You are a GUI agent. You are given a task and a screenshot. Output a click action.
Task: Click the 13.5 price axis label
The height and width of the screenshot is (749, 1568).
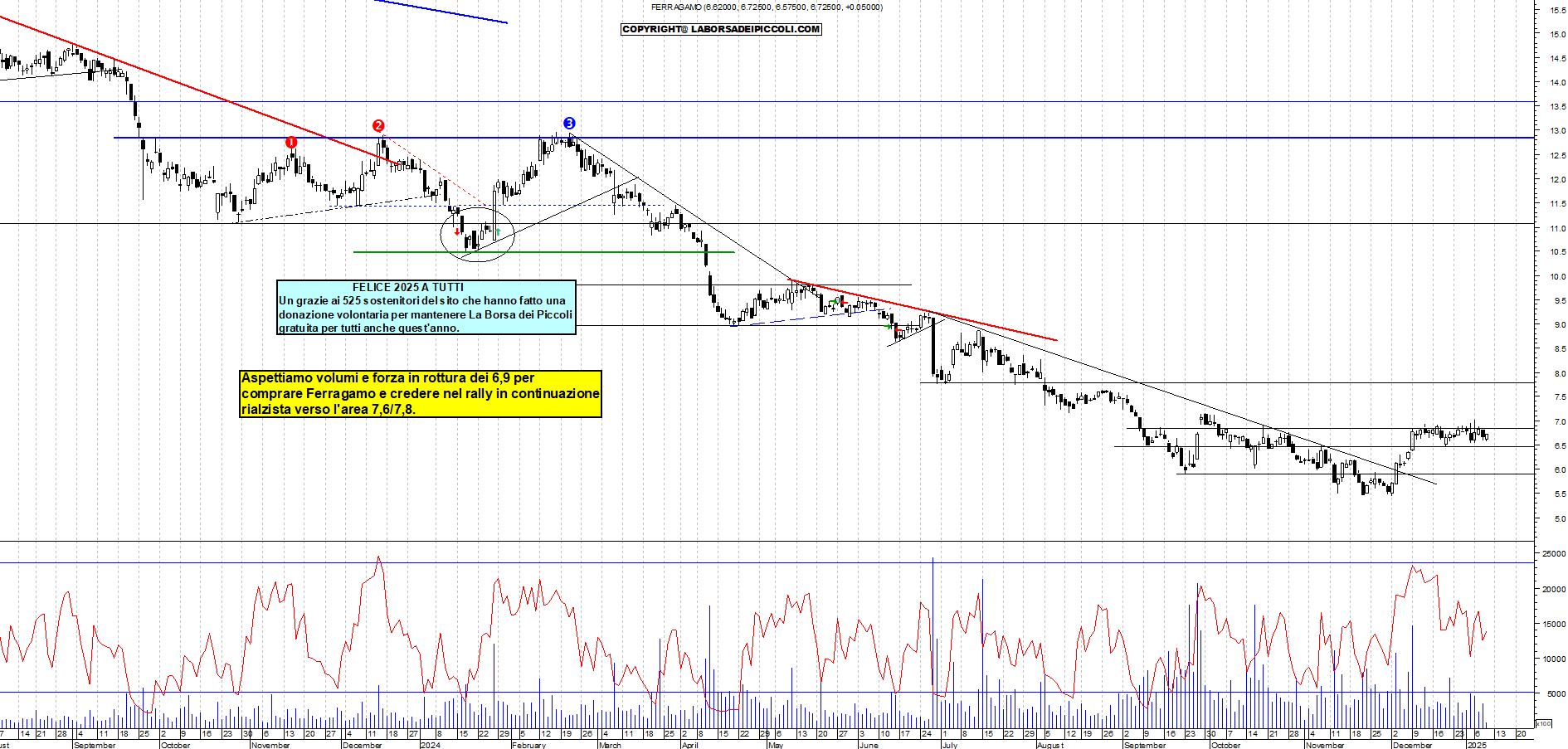[1557, 107]
